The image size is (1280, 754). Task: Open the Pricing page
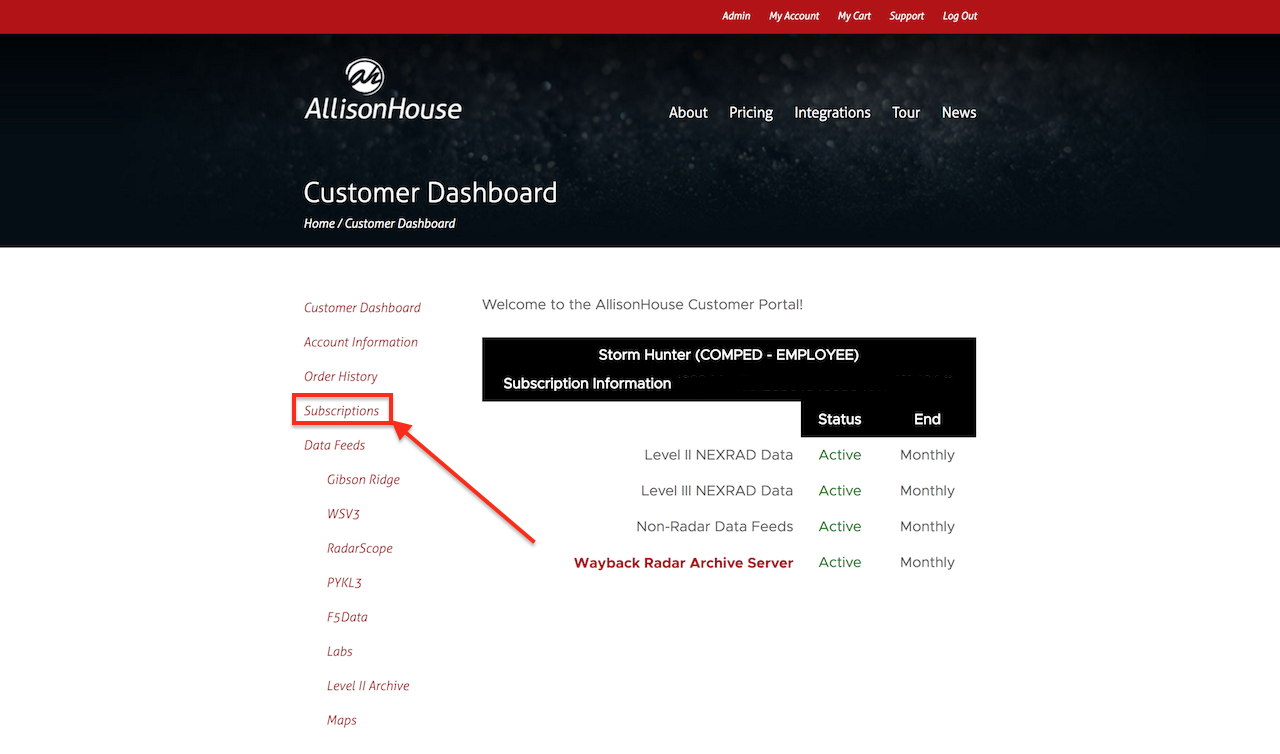tap(751, 113)
